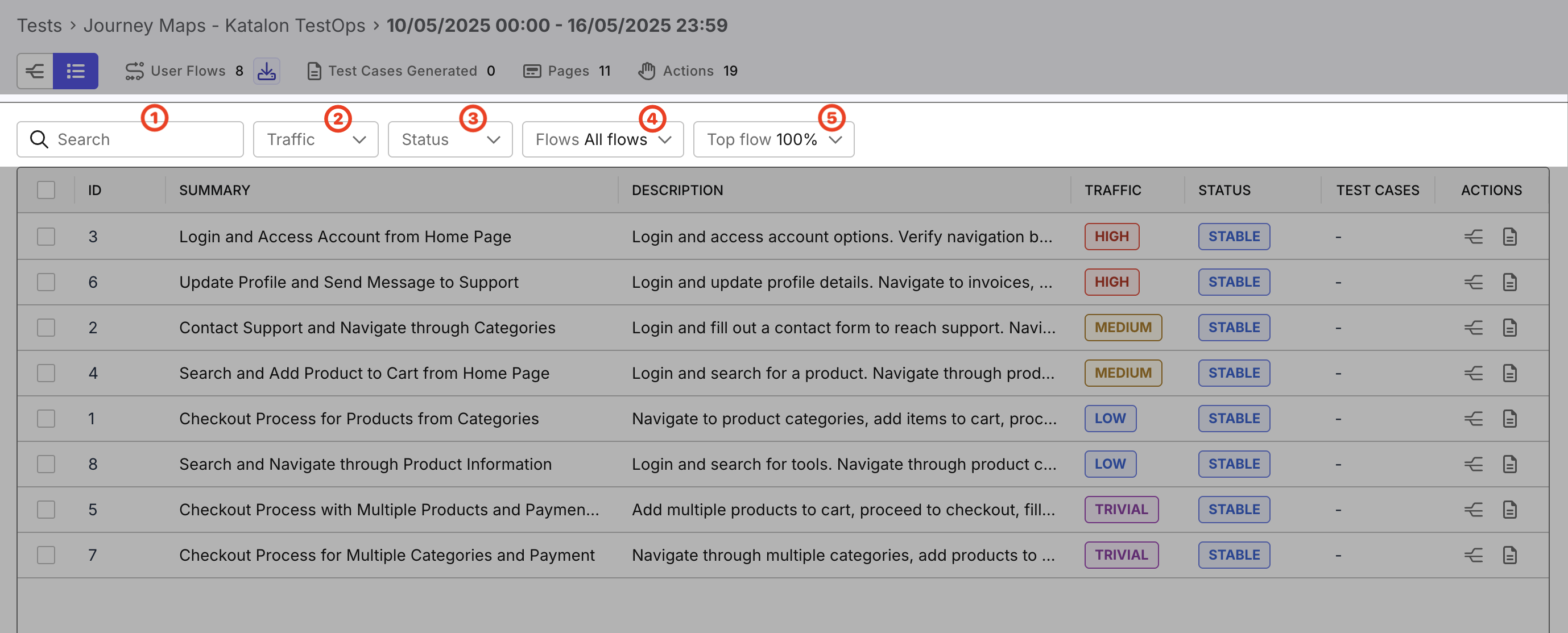Switch to the list view icon
This screenshot has height=633, width=1568.
pos(76,71)
